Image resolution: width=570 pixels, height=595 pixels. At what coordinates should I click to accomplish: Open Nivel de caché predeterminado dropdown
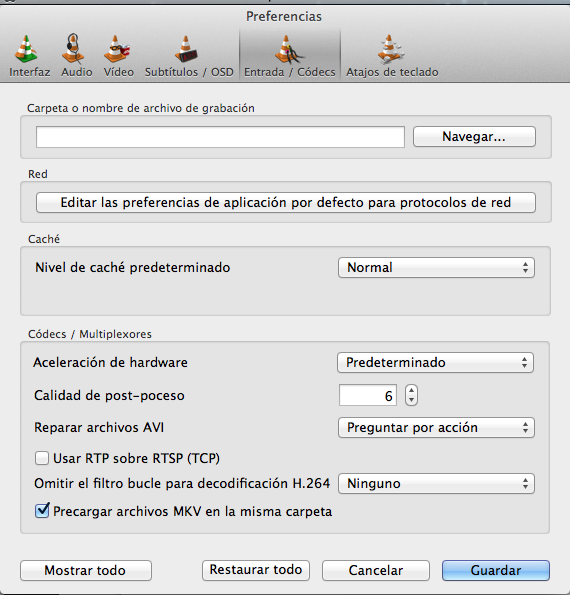click(x=436, y=268)
